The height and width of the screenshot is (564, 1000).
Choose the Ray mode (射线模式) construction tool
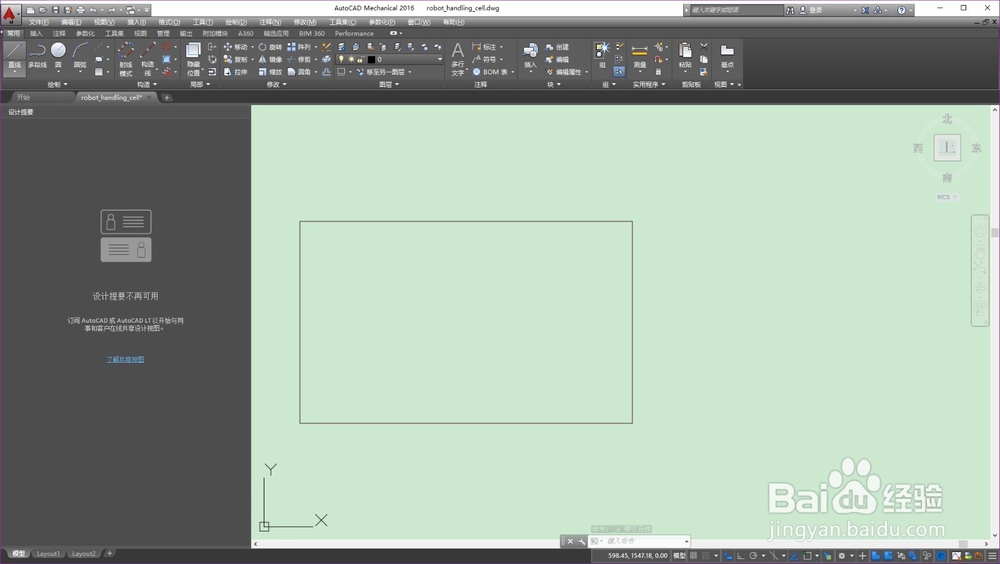[126, 59]
